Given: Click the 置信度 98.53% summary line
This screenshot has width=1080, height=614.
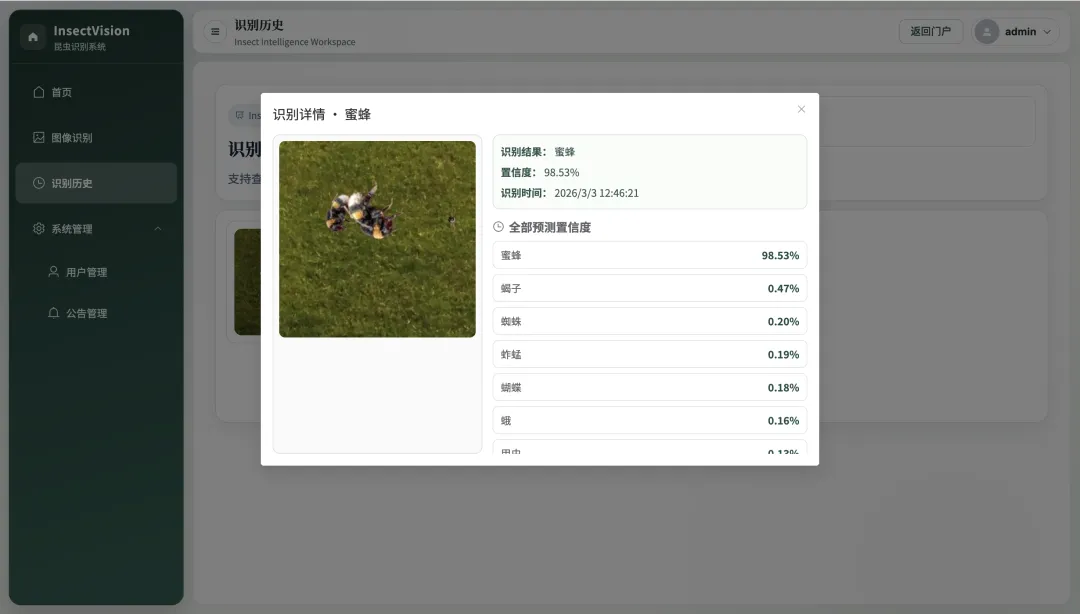Looking at the screenshot, I should (540, 173).
